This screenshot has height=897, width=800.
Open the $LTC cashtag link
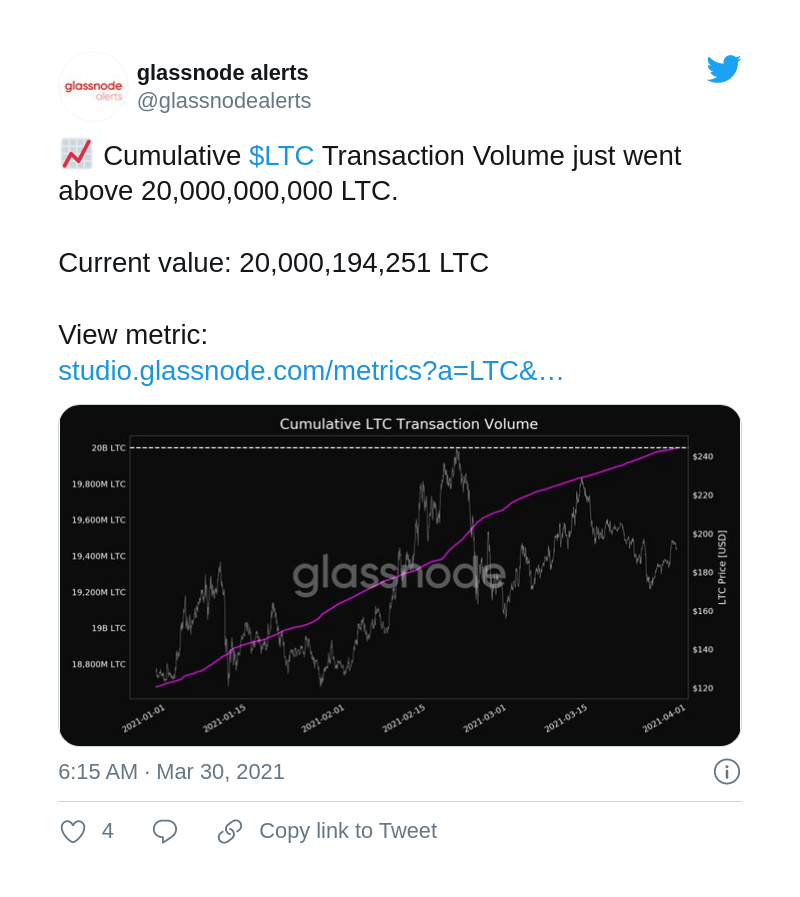(x=281, y=156)
